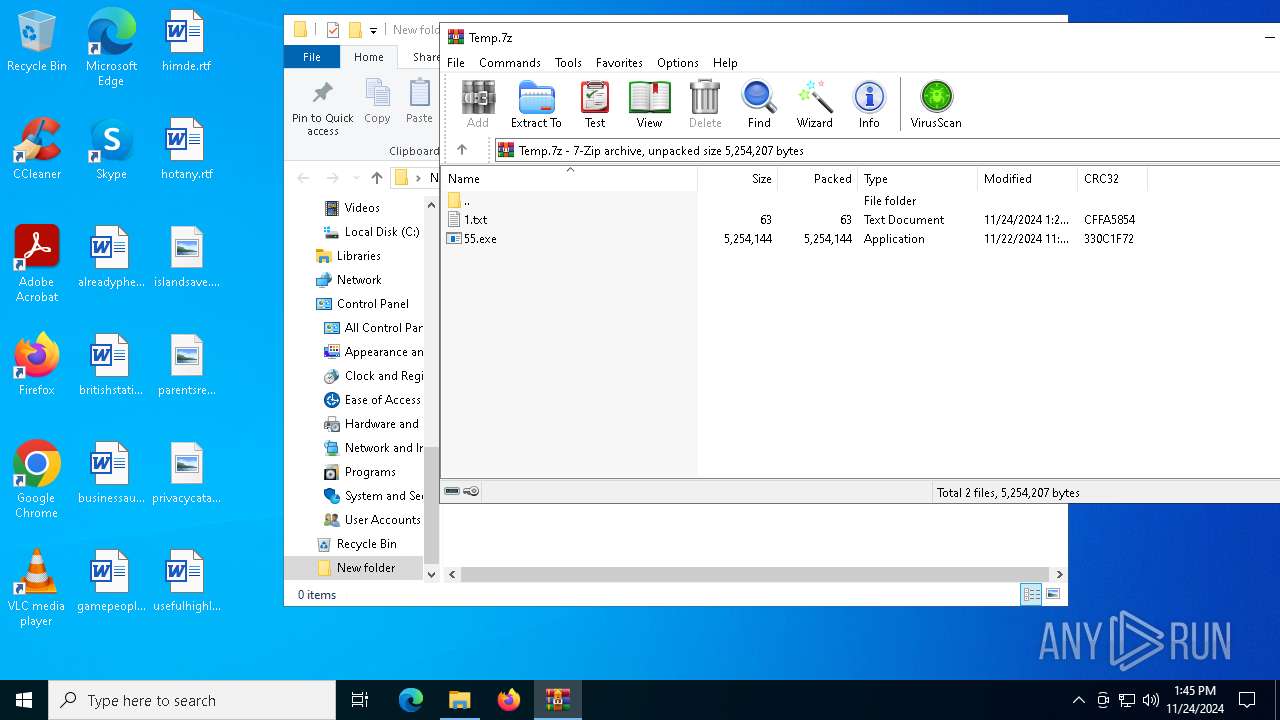Open the Commands menu
Screen dimensions: 1280x720
510,62
